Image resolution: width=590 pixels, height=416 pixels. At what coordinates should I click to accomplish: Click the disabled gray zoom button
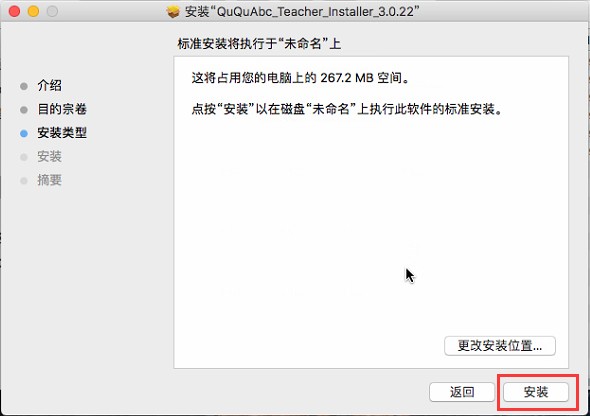tap(52, 11)
